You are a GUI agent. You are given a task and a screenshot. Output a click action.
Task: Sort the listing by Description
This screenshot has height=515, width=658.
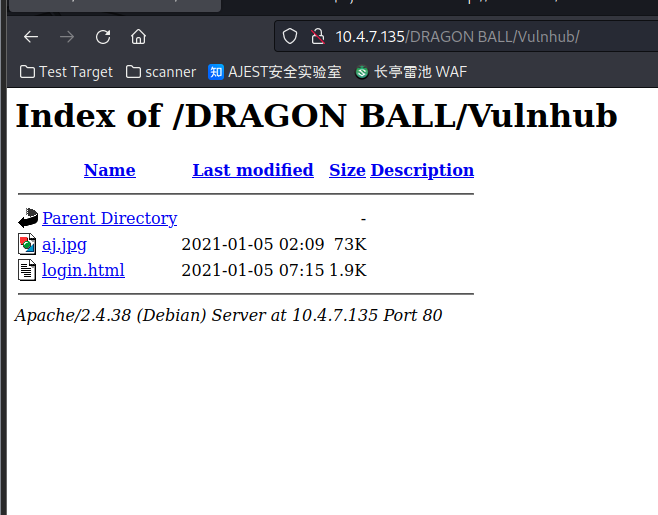(422, 170)
